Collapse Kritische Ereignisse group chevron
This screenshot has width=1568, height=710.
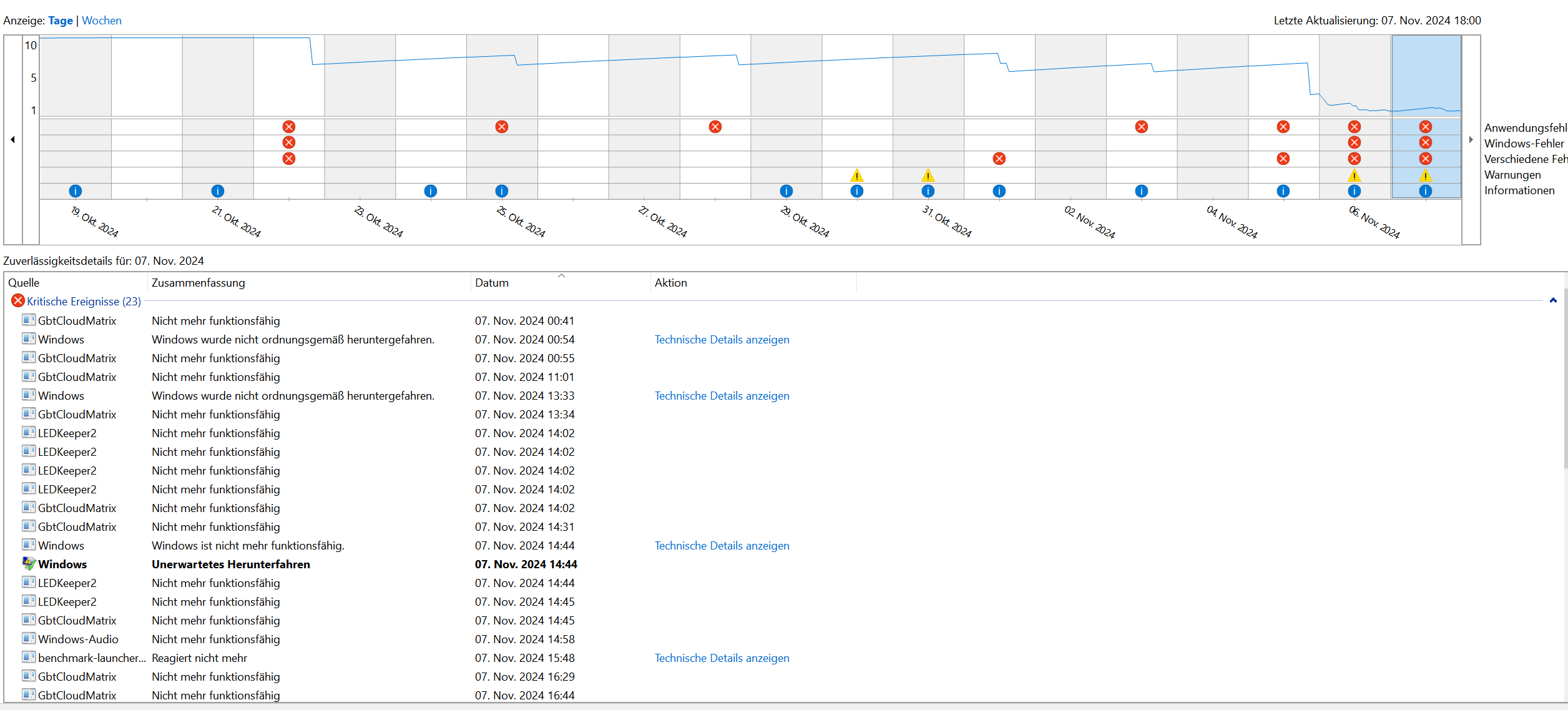coord(1553,301)
